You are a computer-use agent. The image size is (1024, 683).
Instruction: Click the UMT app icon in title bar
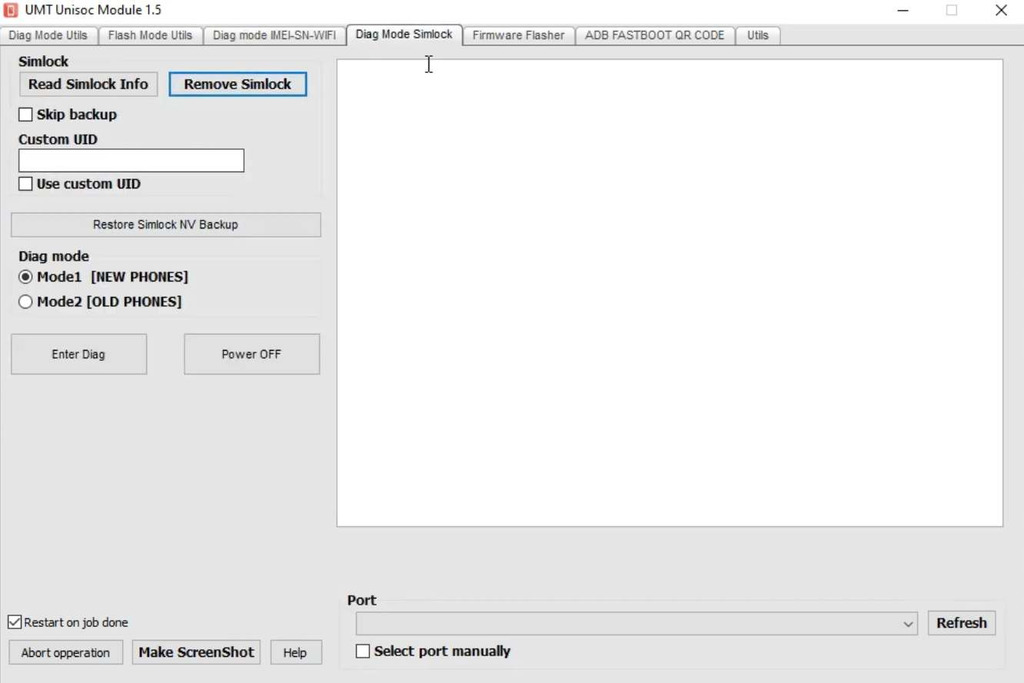click(10, 10)
